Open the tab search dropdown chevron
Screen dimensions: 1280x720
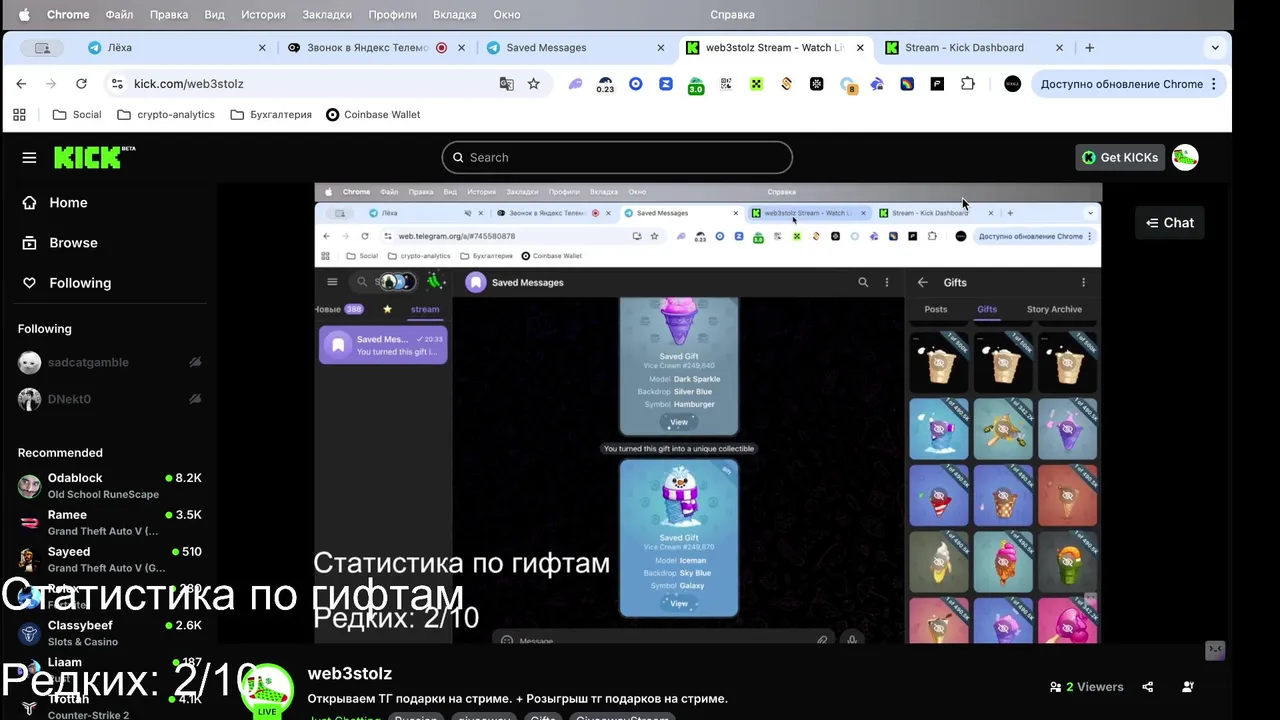[x=1215, y=47]
